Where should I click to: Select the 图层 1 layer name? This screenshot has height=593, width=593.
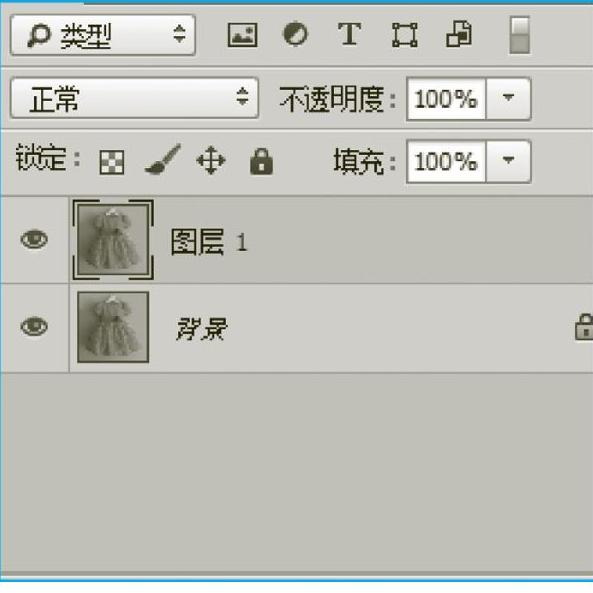209,242
